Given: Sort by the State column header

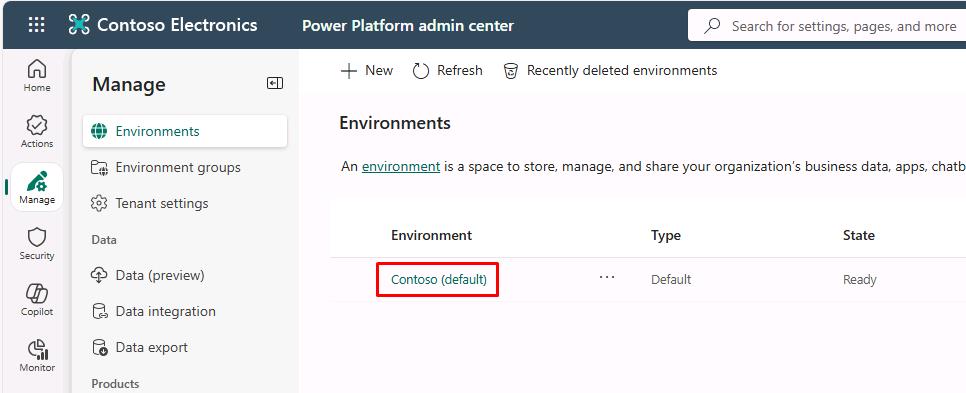Looking at the screenshot, I should (x=859, y=235).
